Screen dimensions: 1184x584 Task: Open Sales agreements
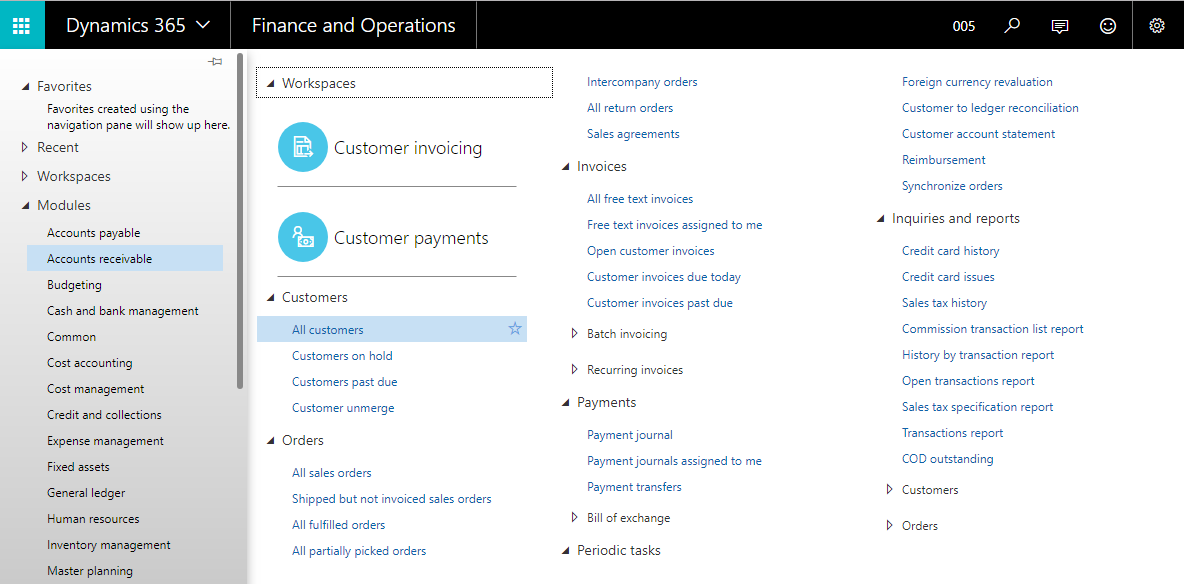tap(633, 134)
